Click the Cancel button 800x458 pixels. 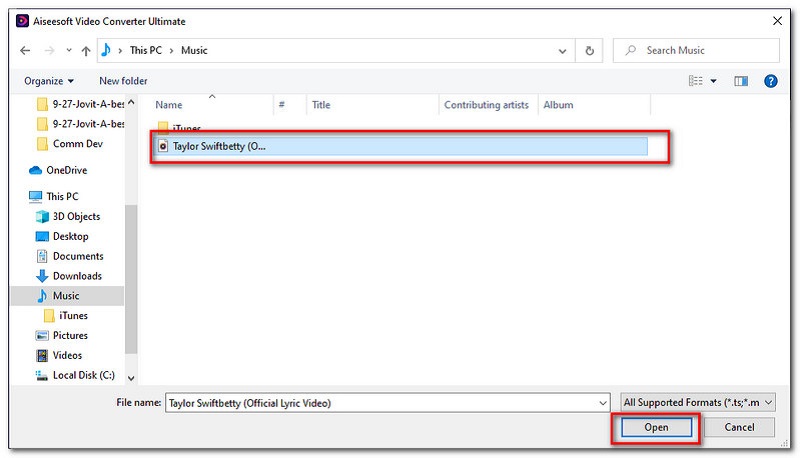[x=739, y=427]
